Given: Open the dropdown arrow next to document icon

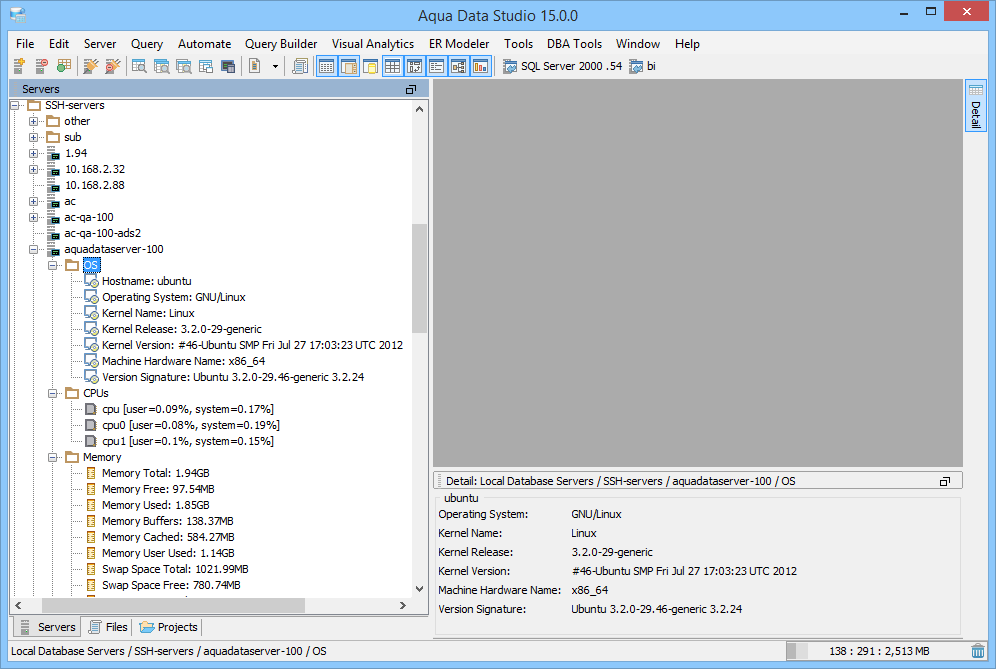Looking at the screenshot, I should pos(275,66).
